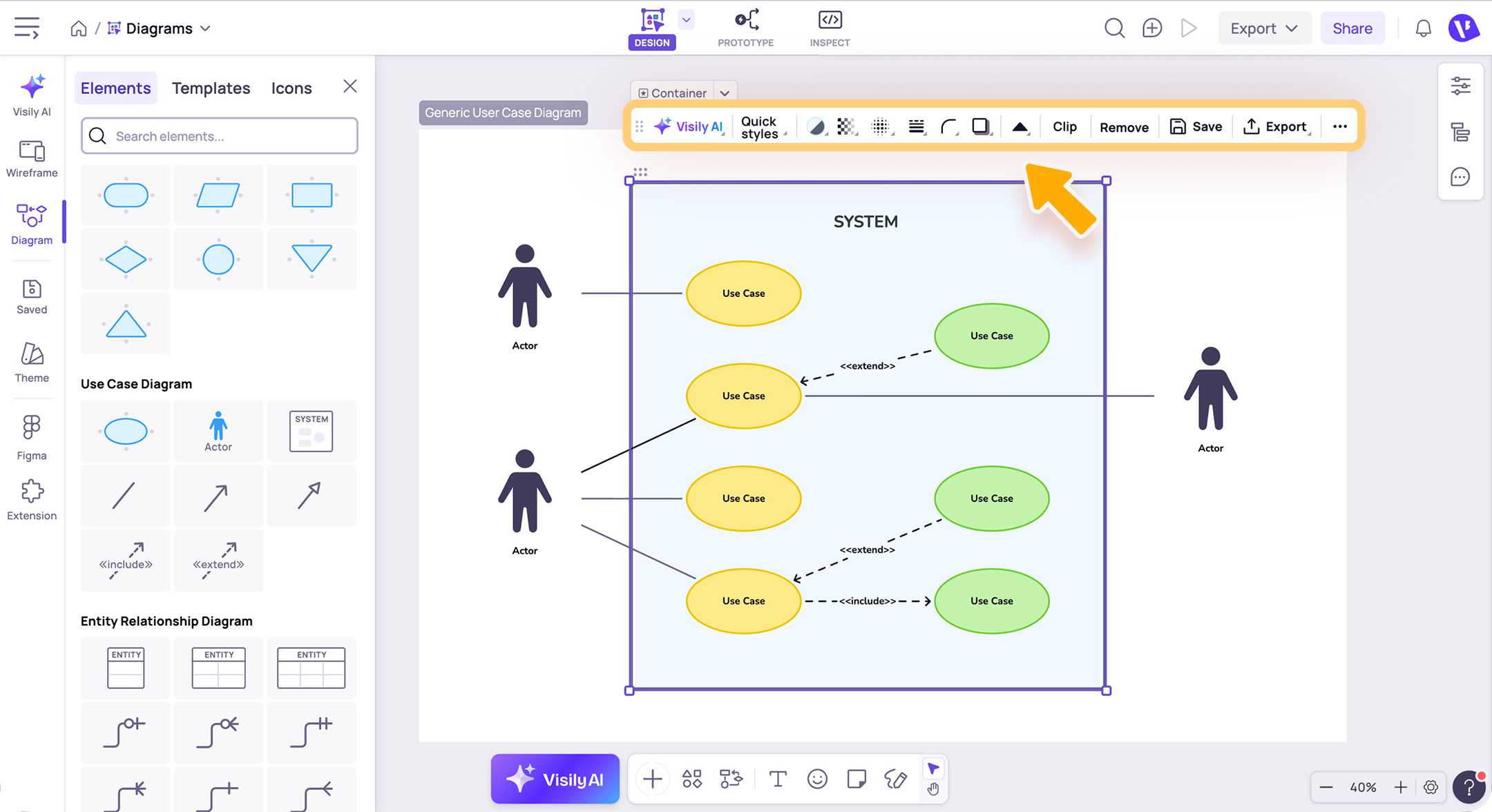Screen dimensions: 1492x812
Task: Open the corner radius control
Action: pos(949,126)
